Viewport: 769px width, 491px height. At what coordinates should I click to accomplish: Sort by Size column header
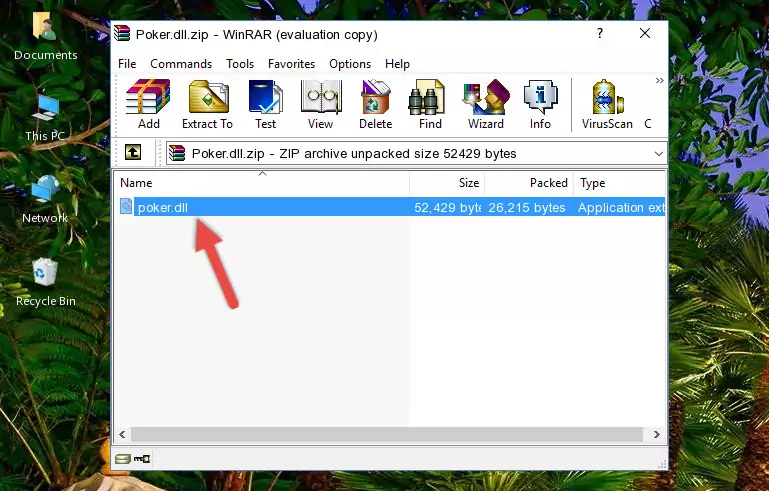click(447, 183)
